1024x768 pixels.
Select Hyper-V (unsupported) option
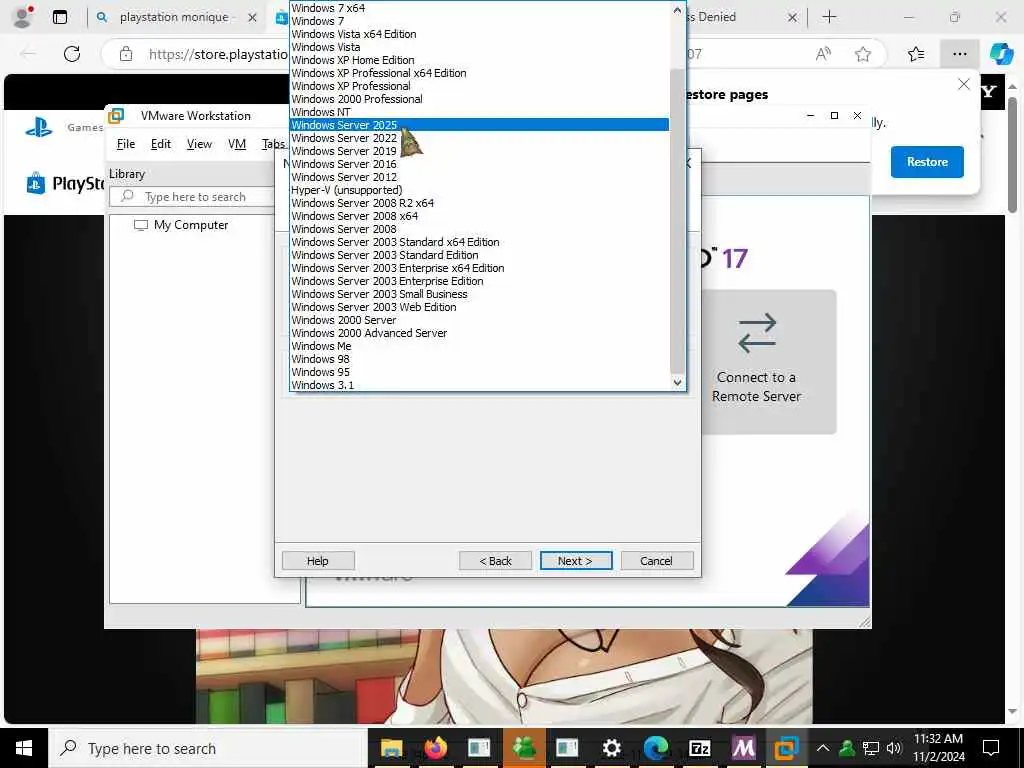point(479,190)
